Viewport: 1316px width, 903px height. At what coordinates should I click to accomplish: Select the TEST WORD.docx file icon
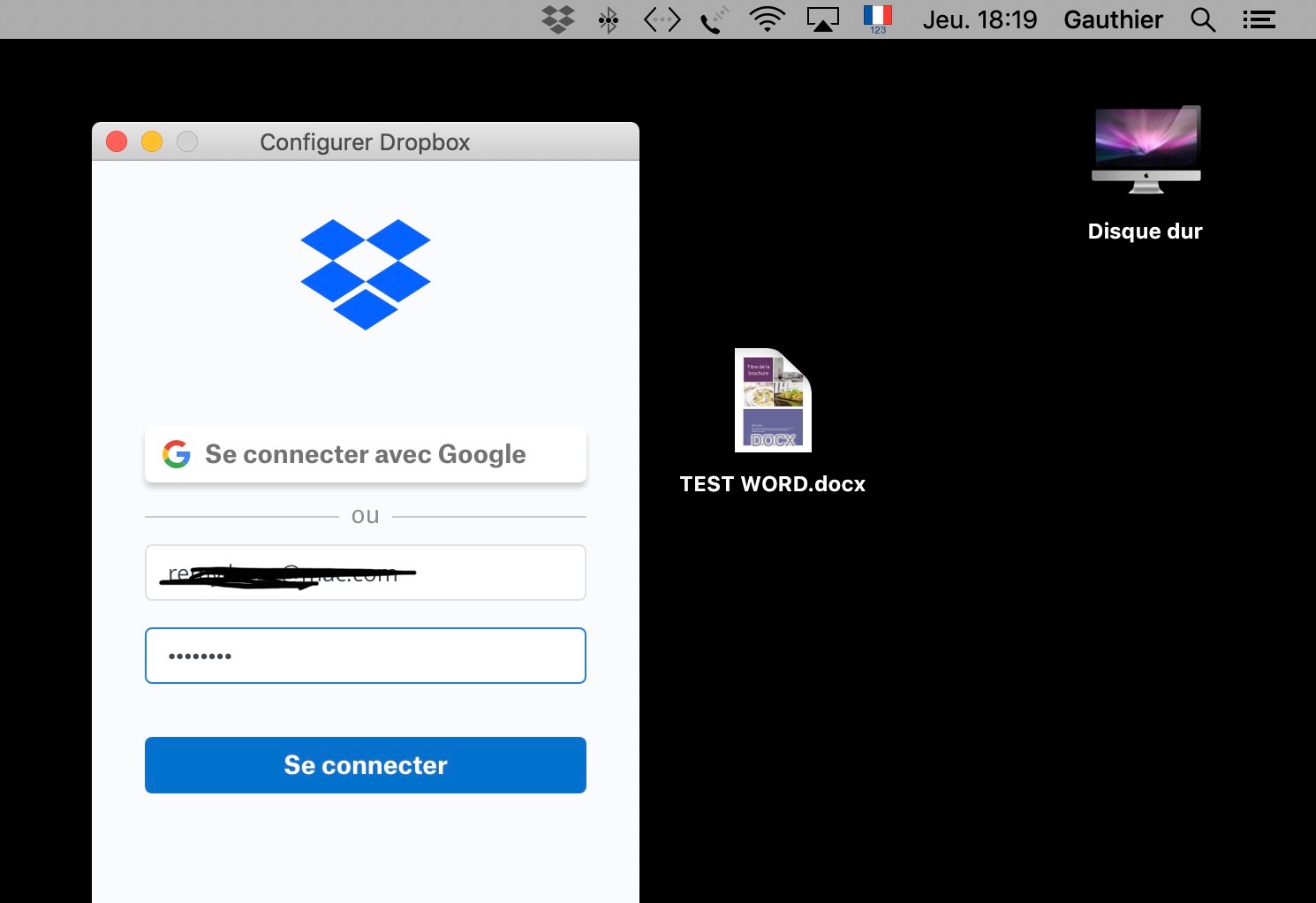point(773,400)
